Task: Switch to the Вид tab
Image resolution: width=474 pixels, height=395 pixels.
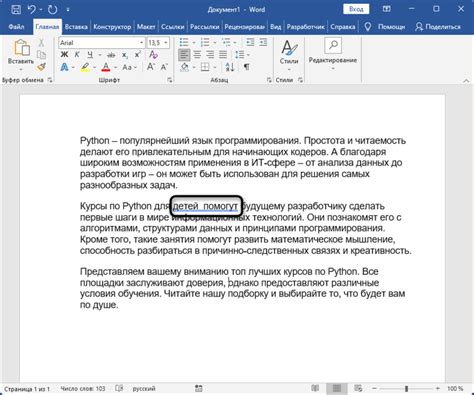Action: (275, 27)
